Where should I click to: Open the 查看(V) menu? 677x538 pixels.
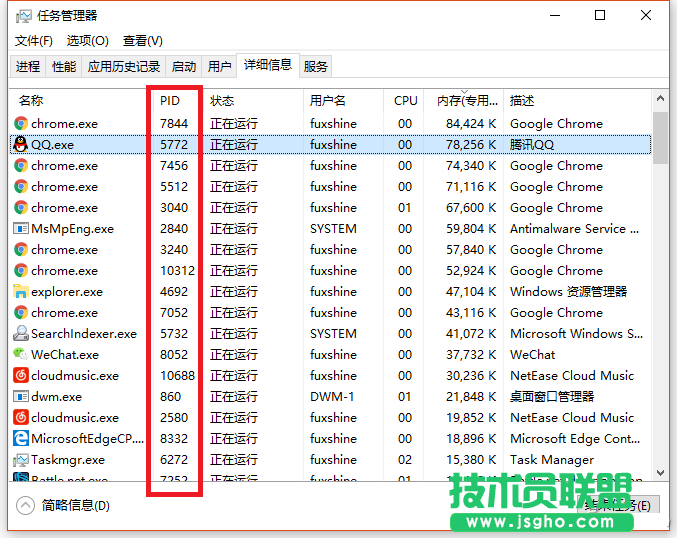pyautogui.click(x=142, y=41)
